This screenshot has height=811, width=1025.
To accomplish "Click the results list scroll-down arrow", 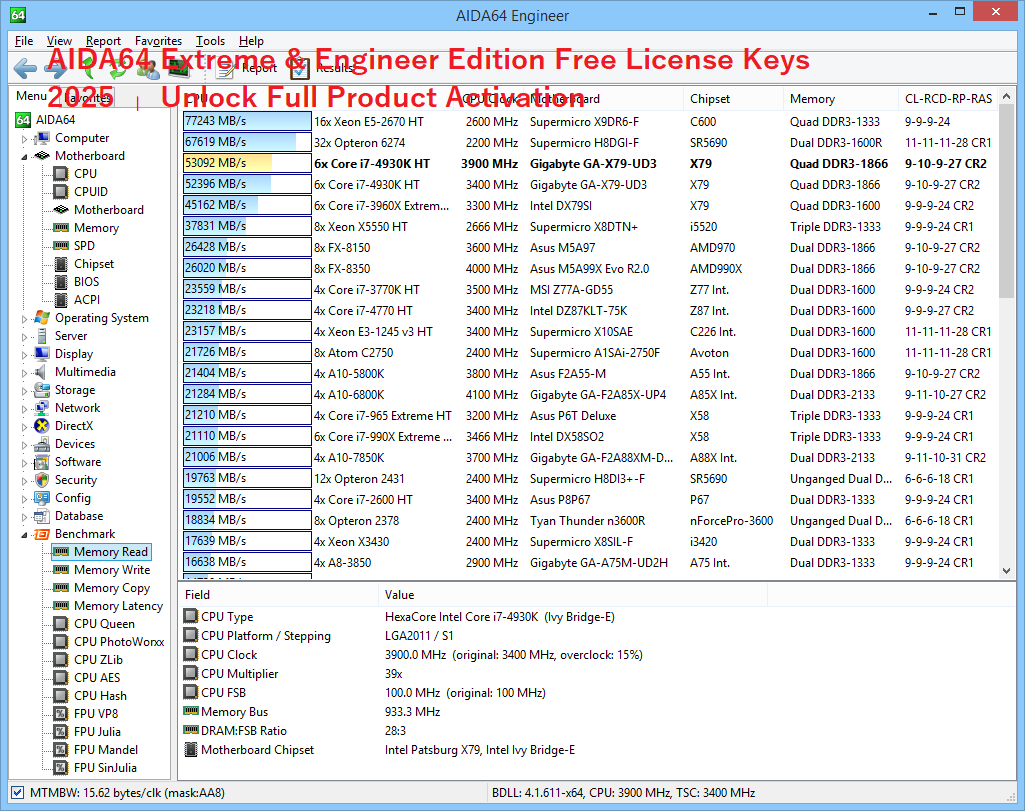I will pyautogui.click(x=1007, y=571).
